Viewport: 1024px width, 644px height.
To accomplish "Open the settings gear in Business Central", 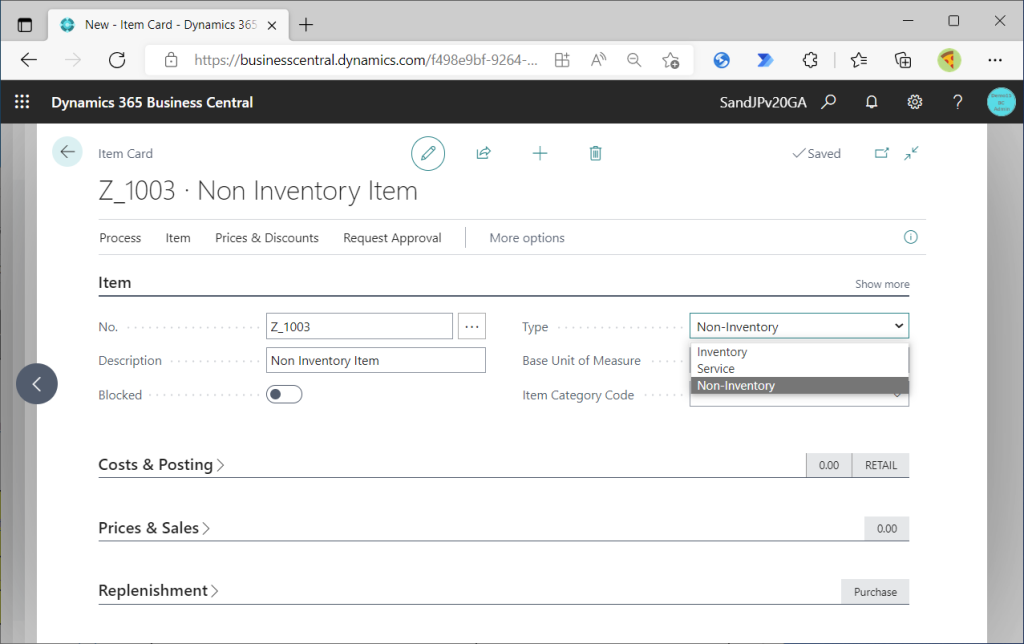I will coord(914,102).
